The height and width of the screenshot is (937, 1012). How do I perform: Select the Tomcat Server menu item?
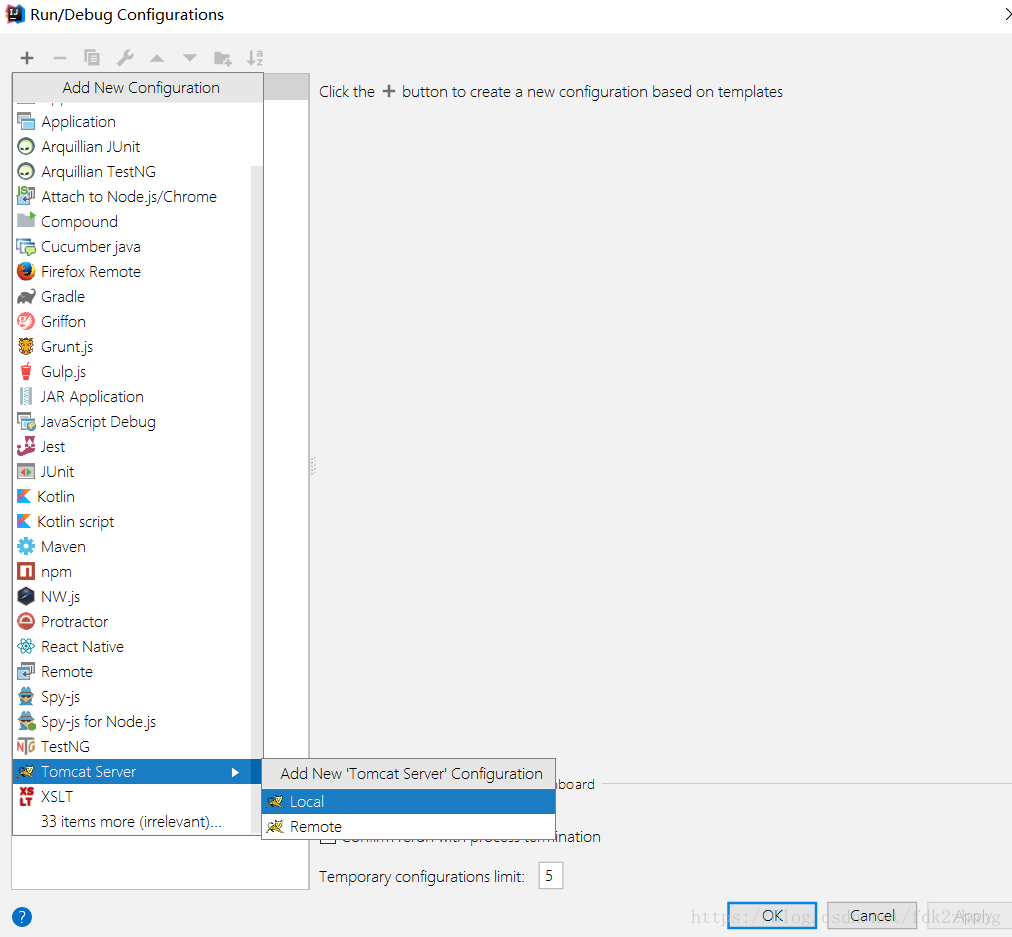coord(132,772)
